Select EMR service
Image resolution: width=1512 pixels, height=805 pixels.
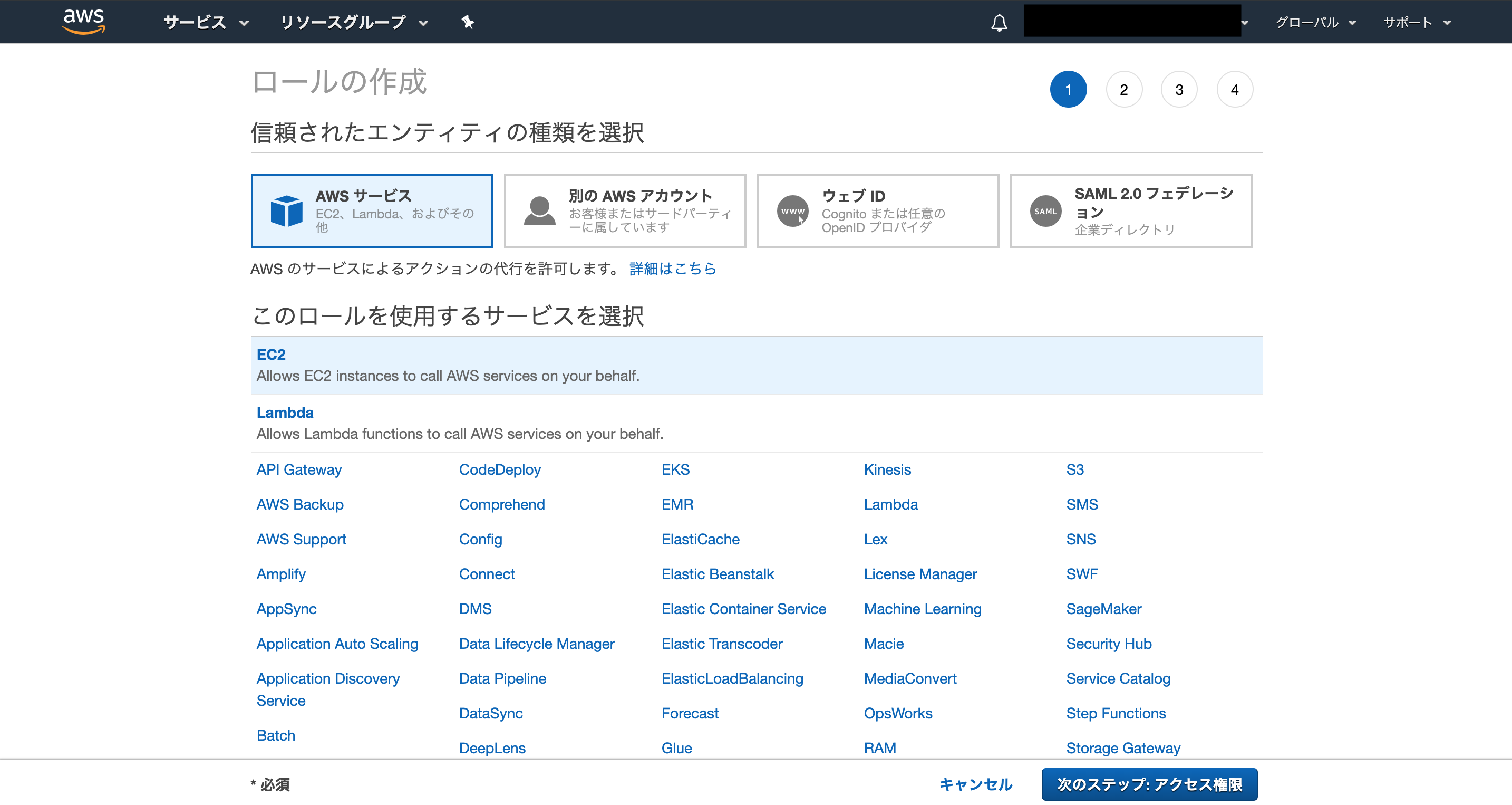point(677,504)
